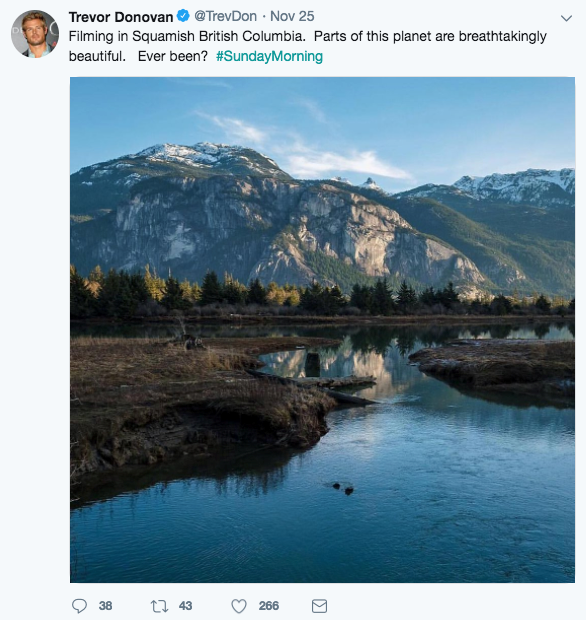Expand the tweet options chevron menu

[x=566, y=18]
